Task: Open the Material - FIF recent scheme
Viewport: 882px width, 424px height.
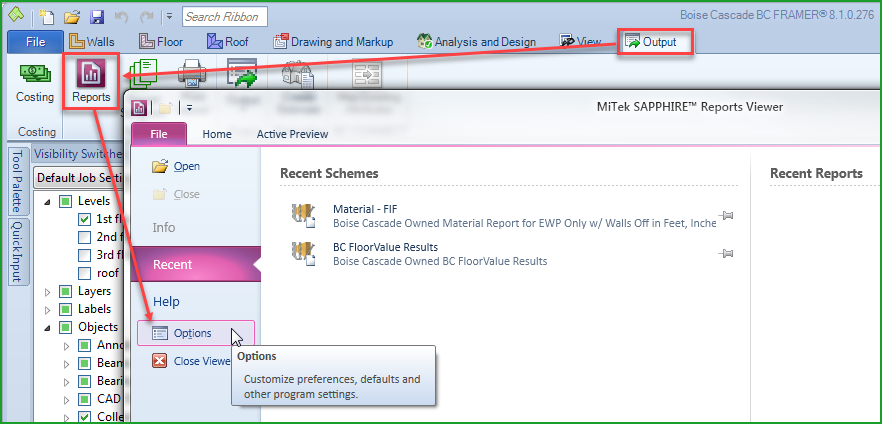Action: [503, 216]
